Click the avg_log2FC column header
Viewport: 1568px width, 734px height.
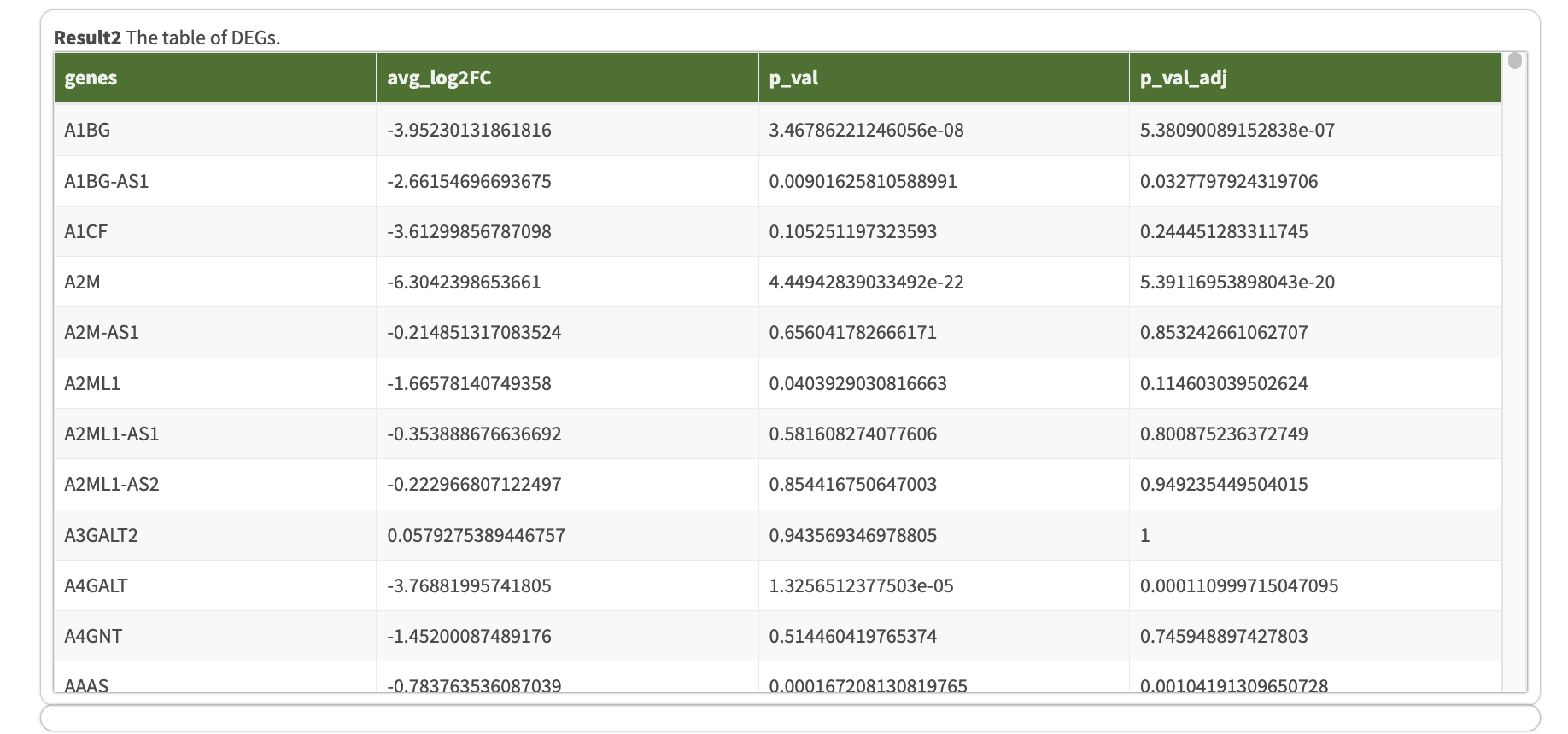439,78
